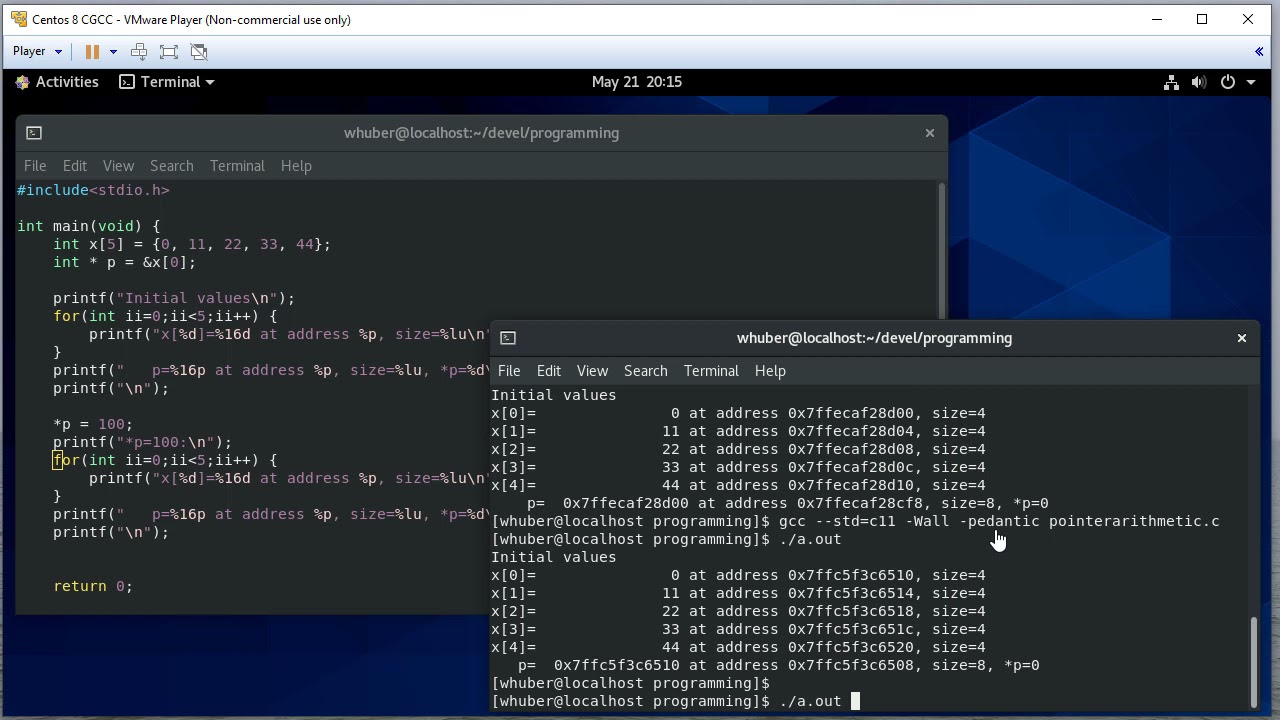Open Help menu in front terminal window
This screenshot has height=720, width=1280.
pyautogui.click(x=770, y=371)
